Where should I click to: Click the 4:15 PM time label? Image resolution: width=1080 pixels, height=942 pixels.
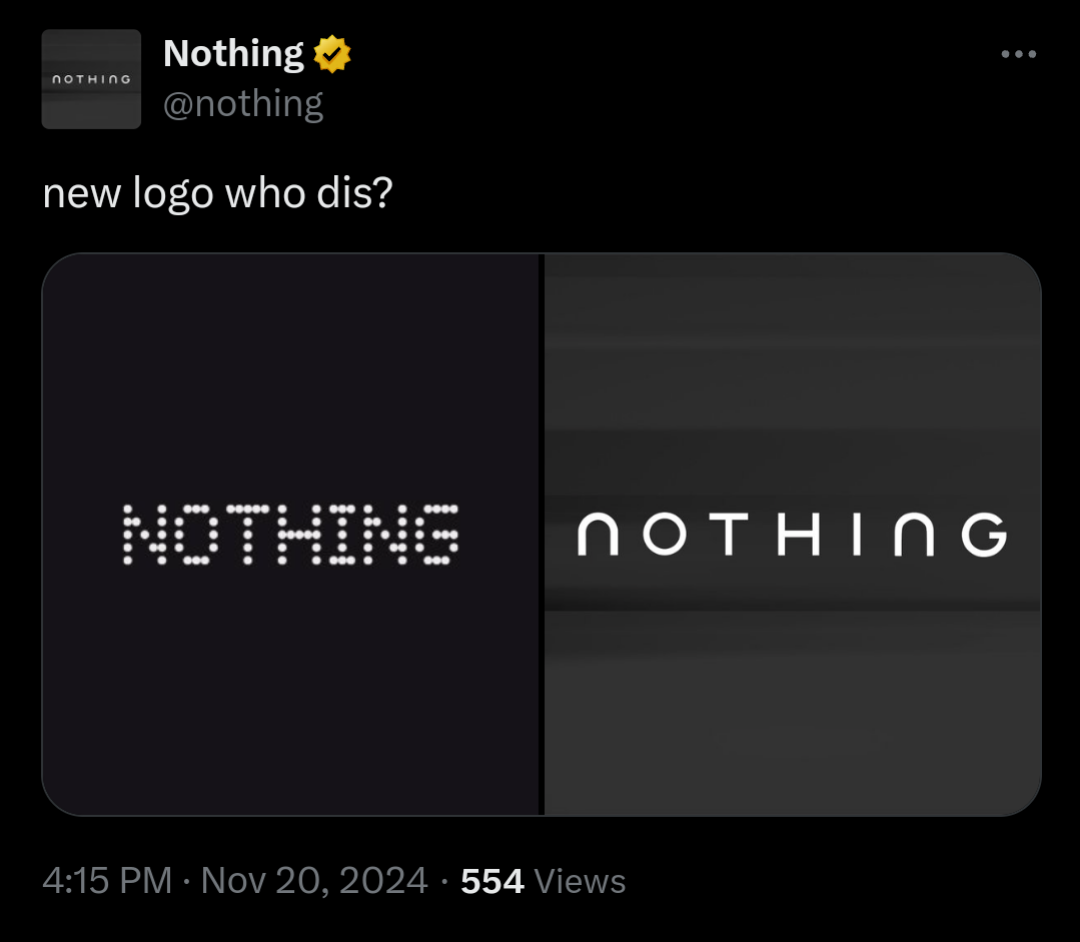[105, 881]
